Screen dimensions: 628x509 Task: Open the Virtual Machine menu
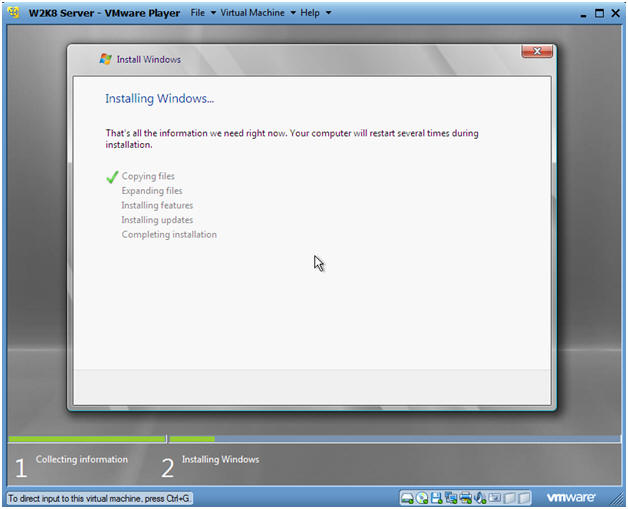252,13
